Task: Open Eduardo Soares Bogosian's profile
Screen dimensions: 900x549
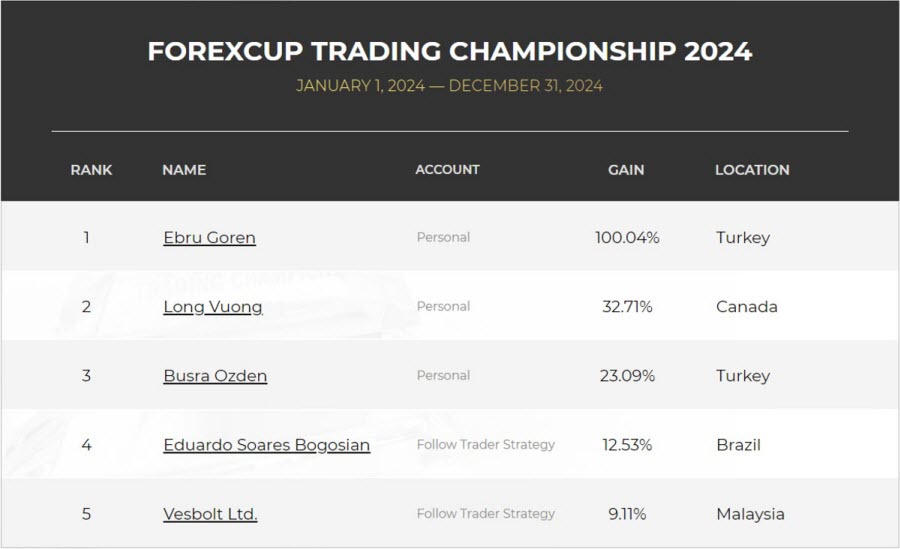Action: (x=266, y=445)
